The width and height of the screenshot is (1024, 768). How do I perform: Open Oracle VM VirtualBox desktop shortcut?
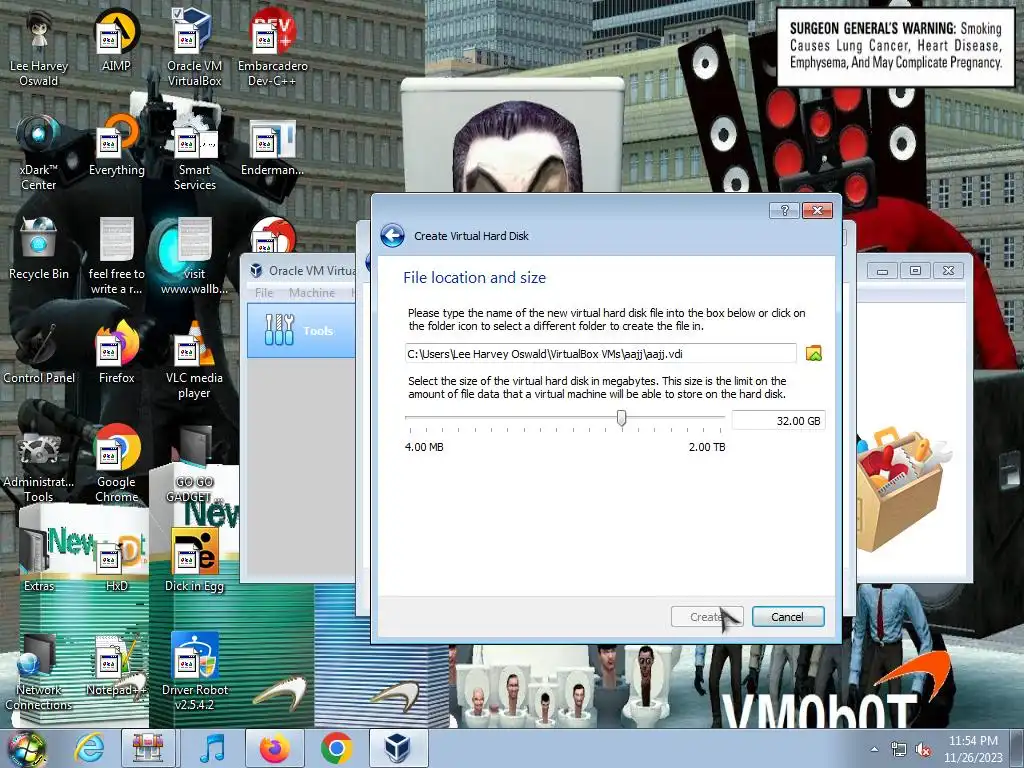(x=195, y=48)
